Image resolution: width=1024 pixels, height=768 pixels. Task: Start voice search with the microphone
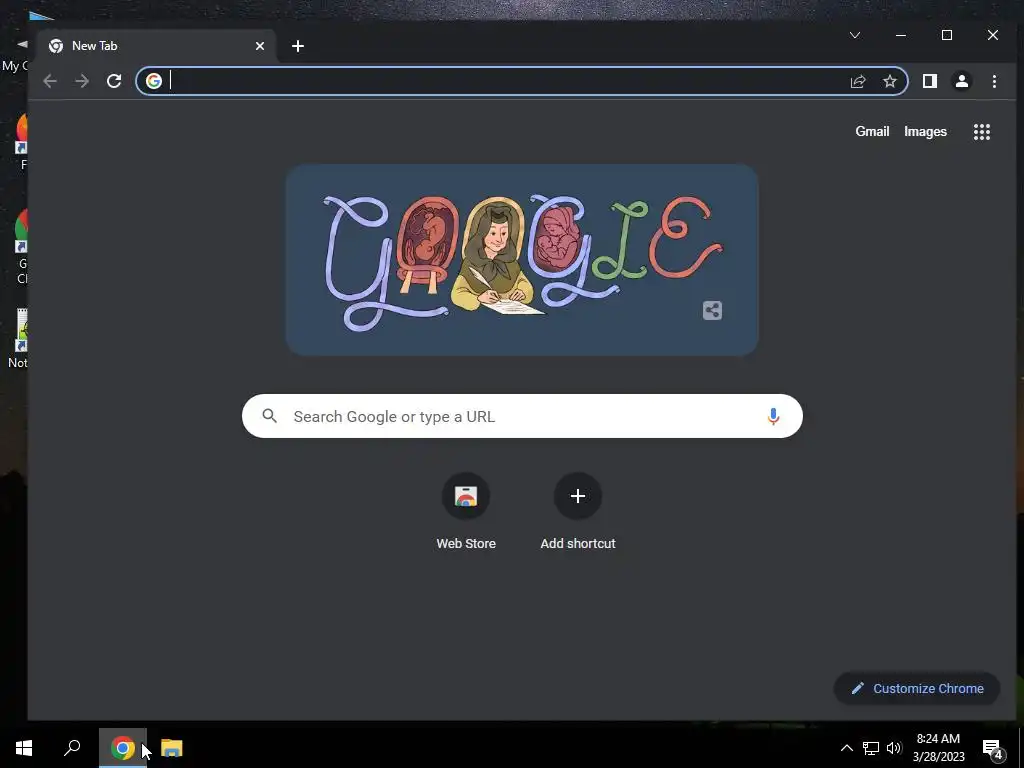click(773, 416)
